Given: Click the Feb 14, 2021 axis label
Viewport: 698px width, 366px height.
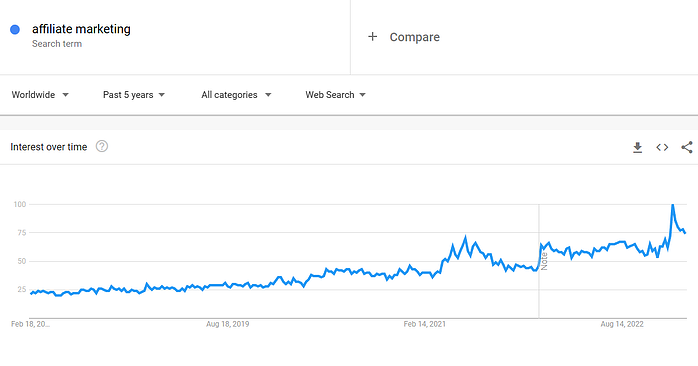Looking at the screenshot, I should (425, 324).
